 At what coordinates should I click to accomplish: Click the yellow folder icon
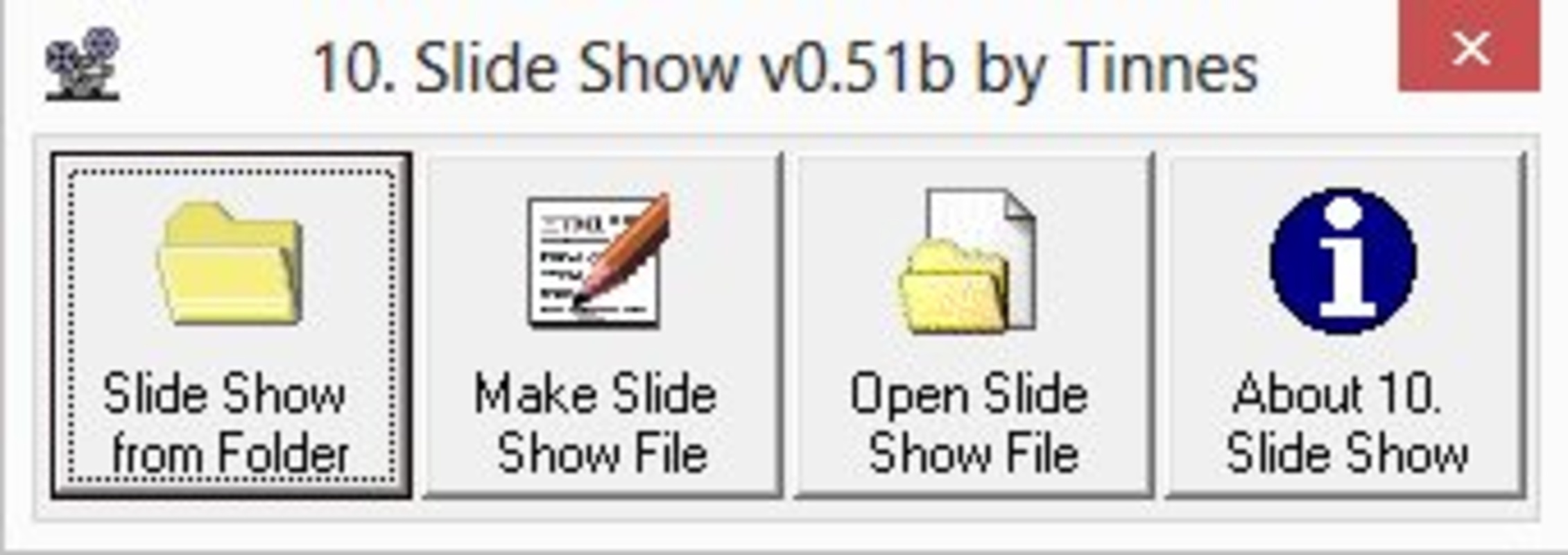pyautogui.click(x=230, y=262)
